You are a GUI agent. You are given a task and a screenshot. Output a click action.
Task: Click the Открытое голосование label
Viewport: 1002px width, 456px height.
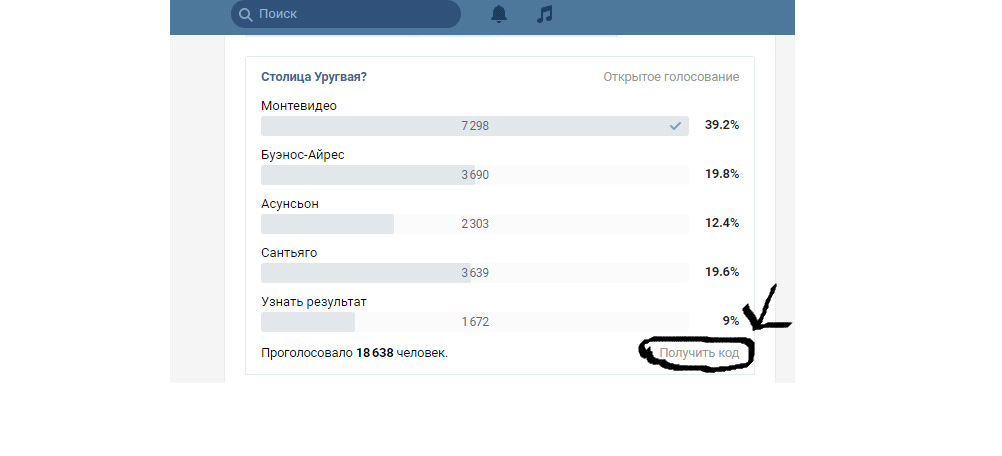tap(671, 77)
